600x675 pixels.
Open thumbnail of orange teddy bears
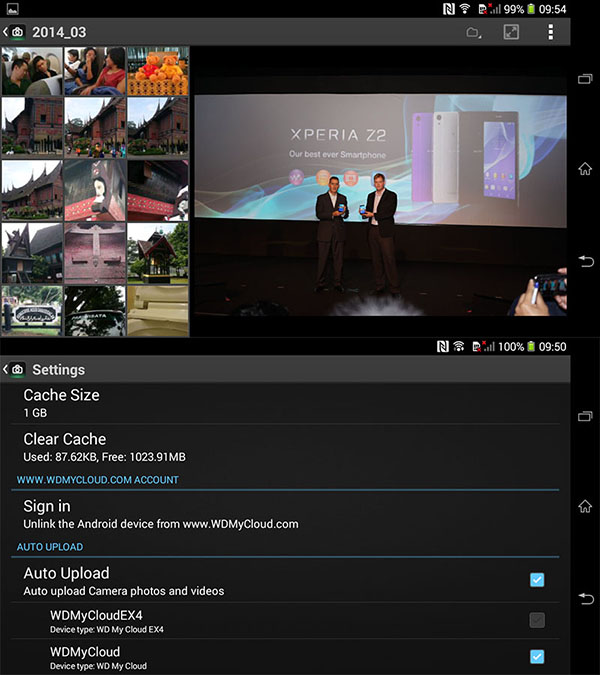[x=158, y=71]
